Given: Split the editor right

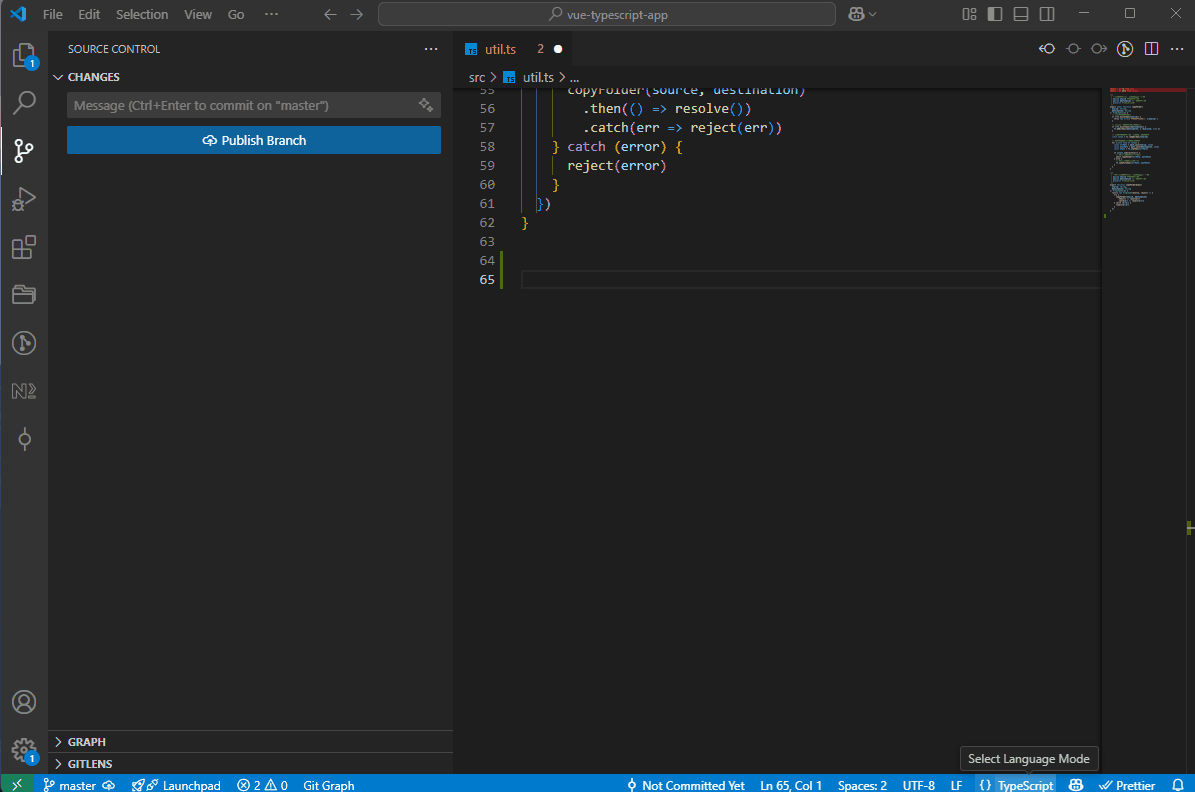Looking at the screenshot, I should click(x=1152, y=49).
